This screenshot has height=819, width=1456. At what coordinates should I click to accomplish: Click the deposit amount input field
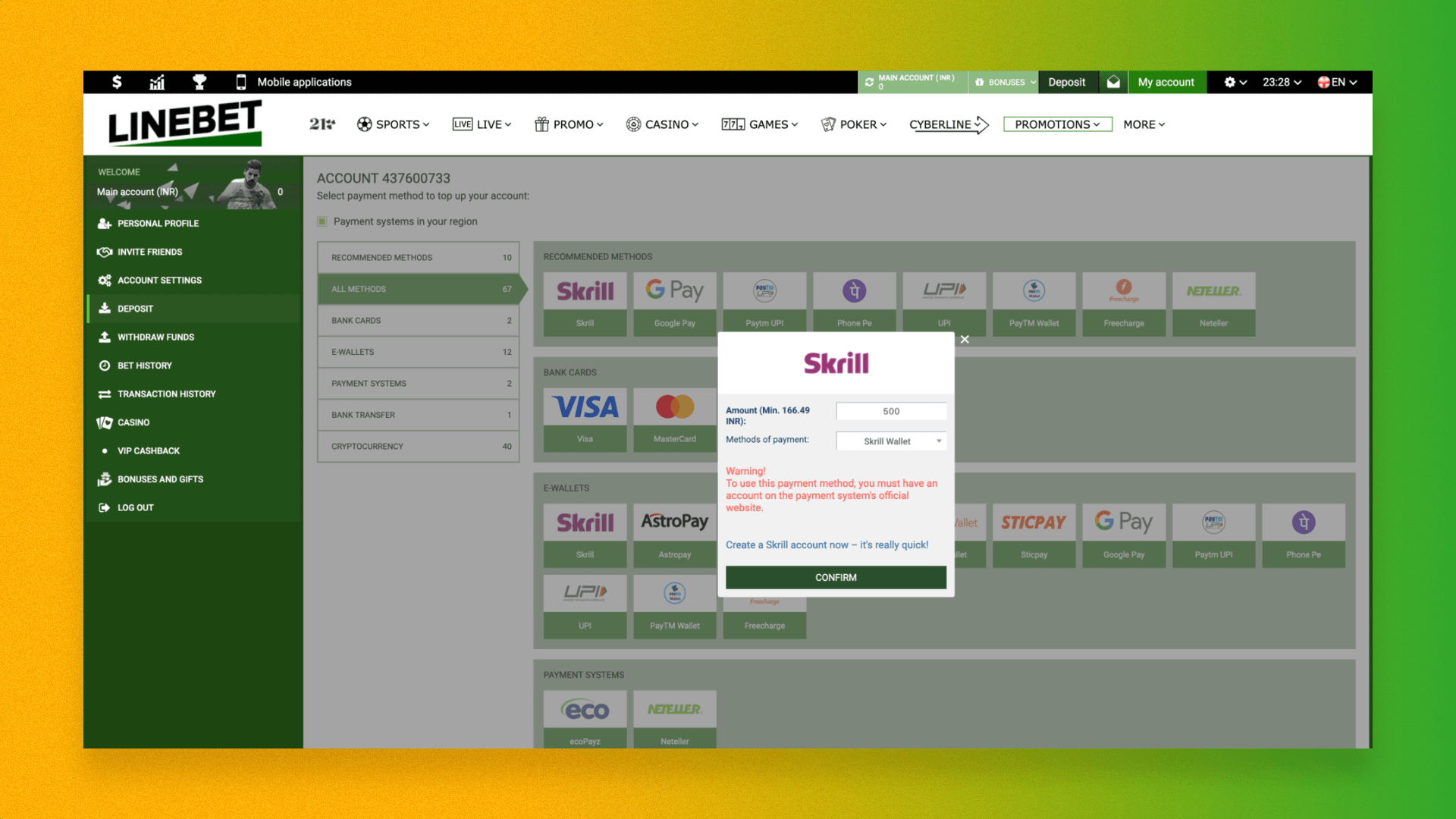(891, 411)
